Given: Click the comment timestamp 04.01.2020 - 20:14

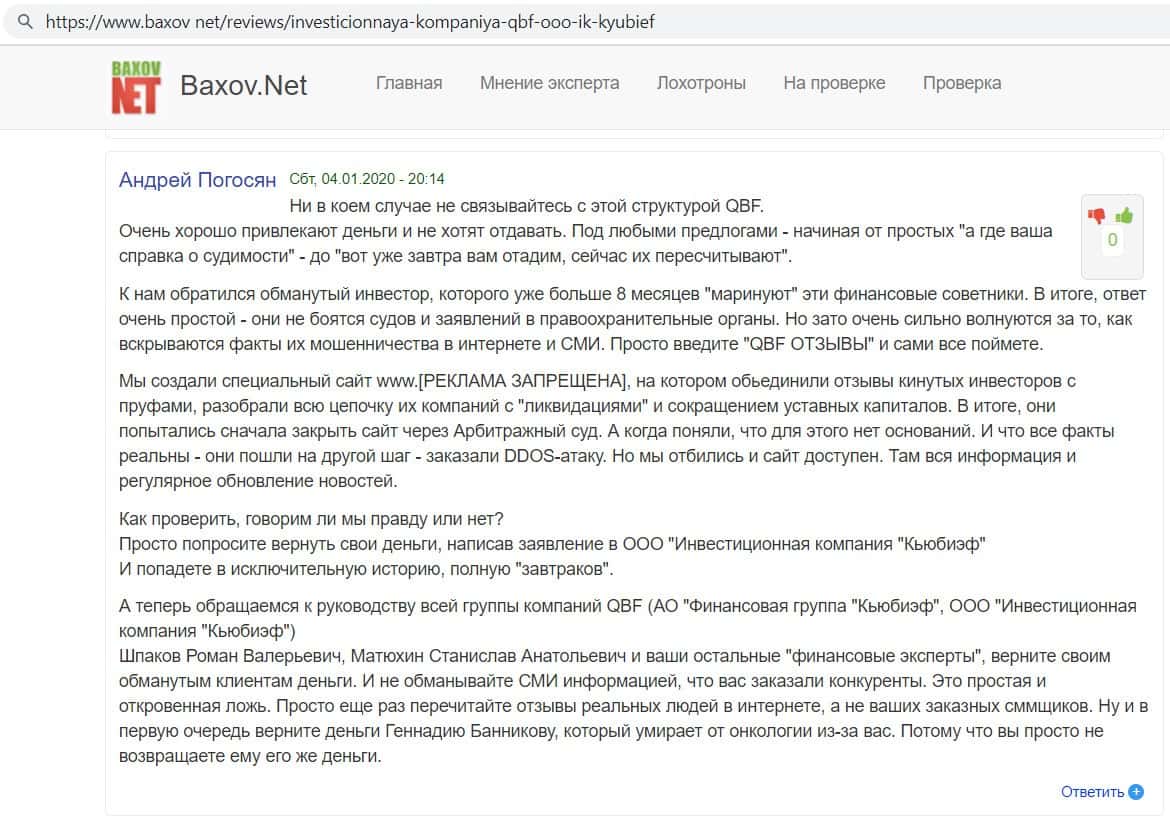Looking at the screenshot, I should [367, 179].
